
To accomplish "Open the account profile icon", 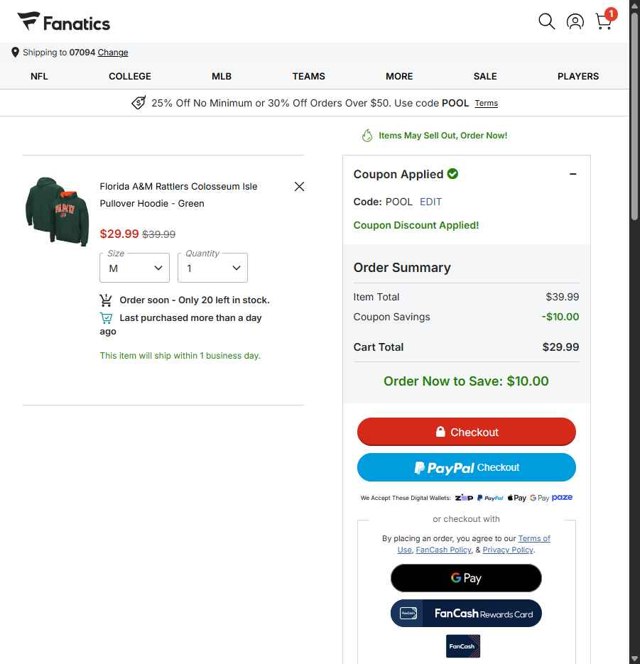I will [575, 21].
